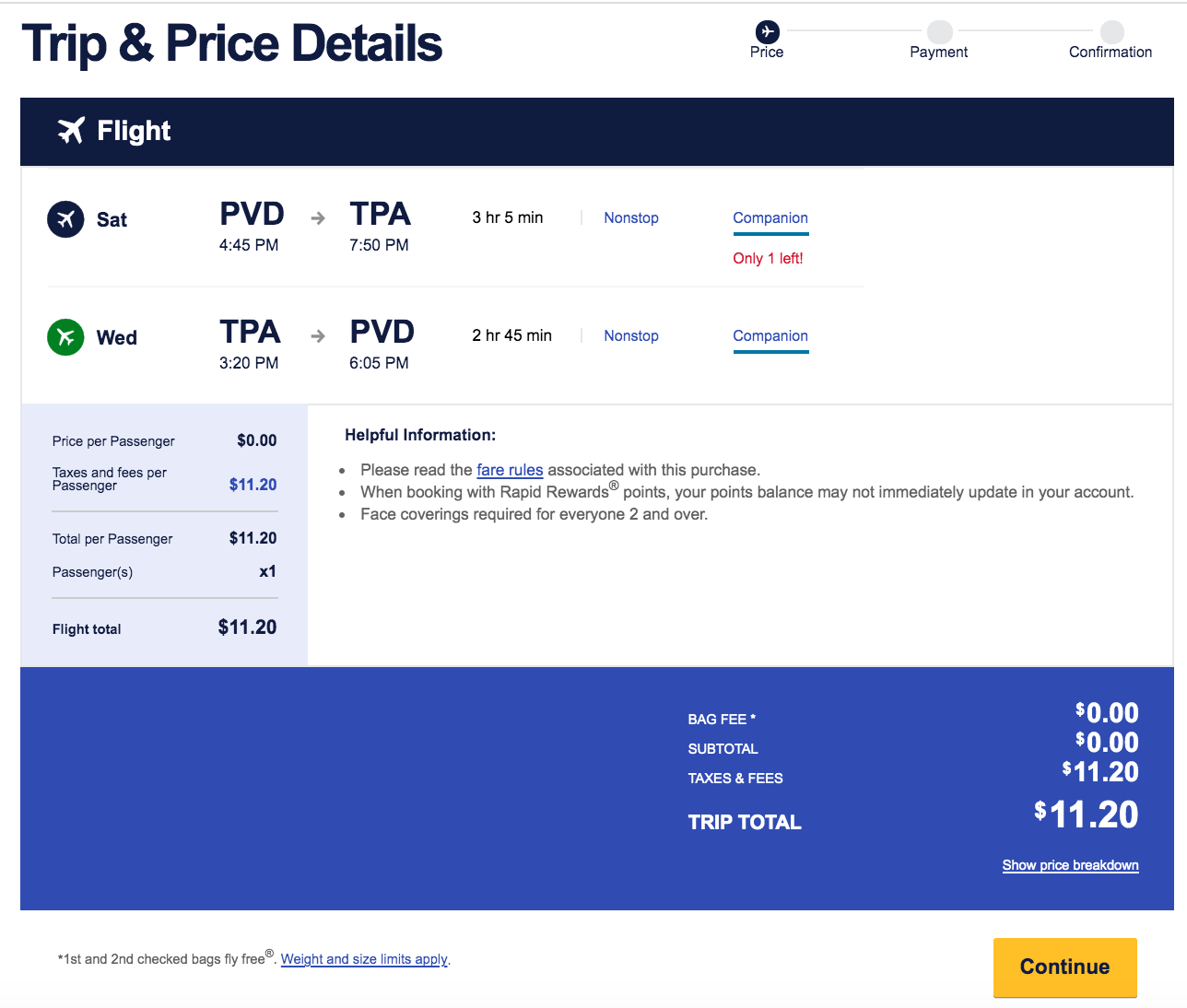Image resolution: width=1187 pixels, height=1008 pixels.
Task: Expand Show price breakdown
Action: pyautogui.click(x=1070, y=865)
